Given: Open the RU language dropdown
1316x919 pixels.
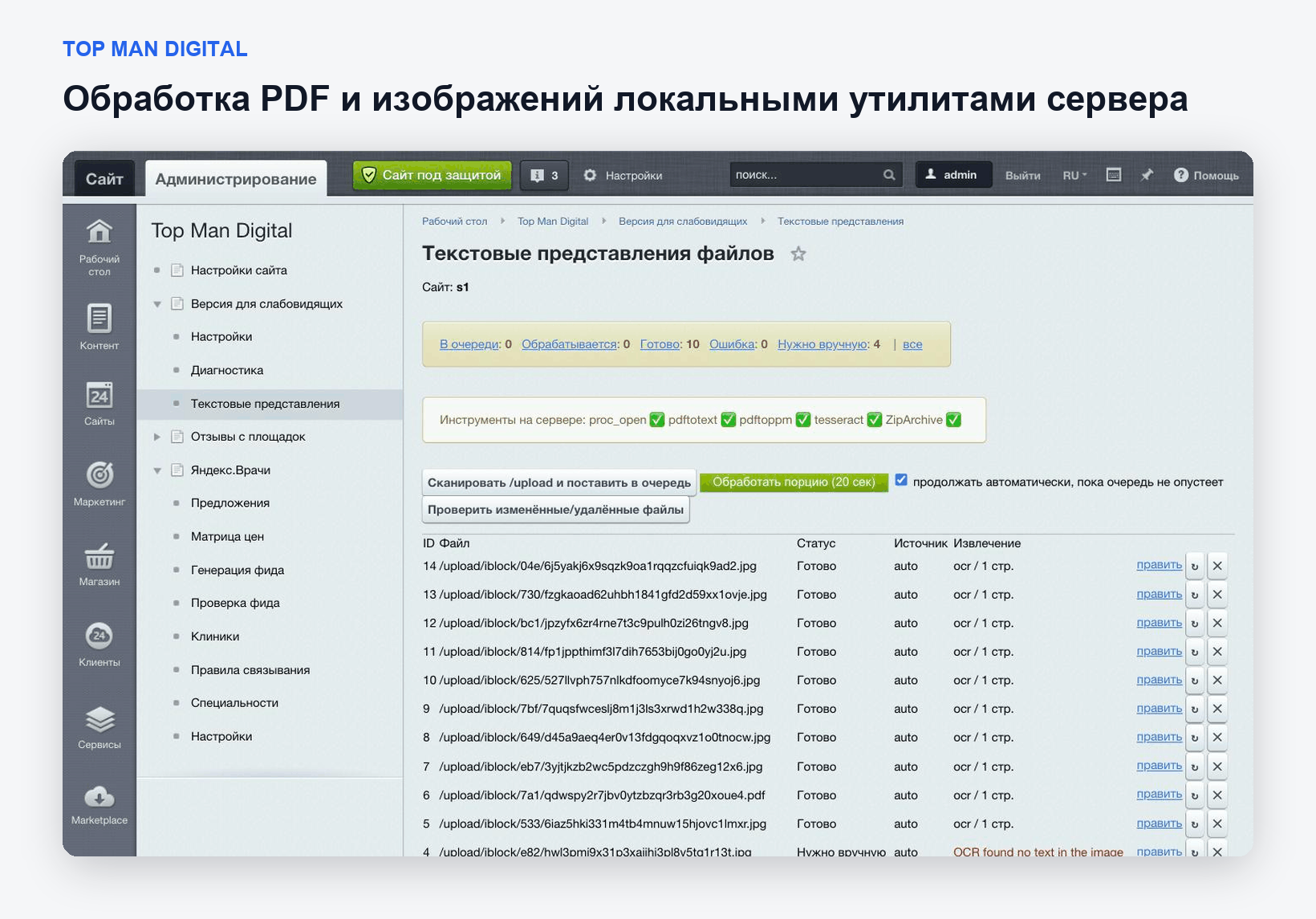Looking at the screenshot, I should point(1074,175).
